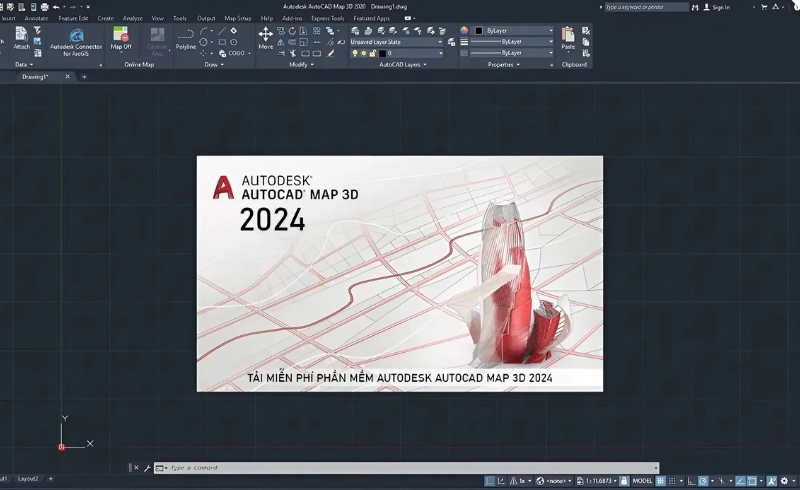Open the color ByLayer dropdown
800x490 pixels.
(x=513, y=31)
